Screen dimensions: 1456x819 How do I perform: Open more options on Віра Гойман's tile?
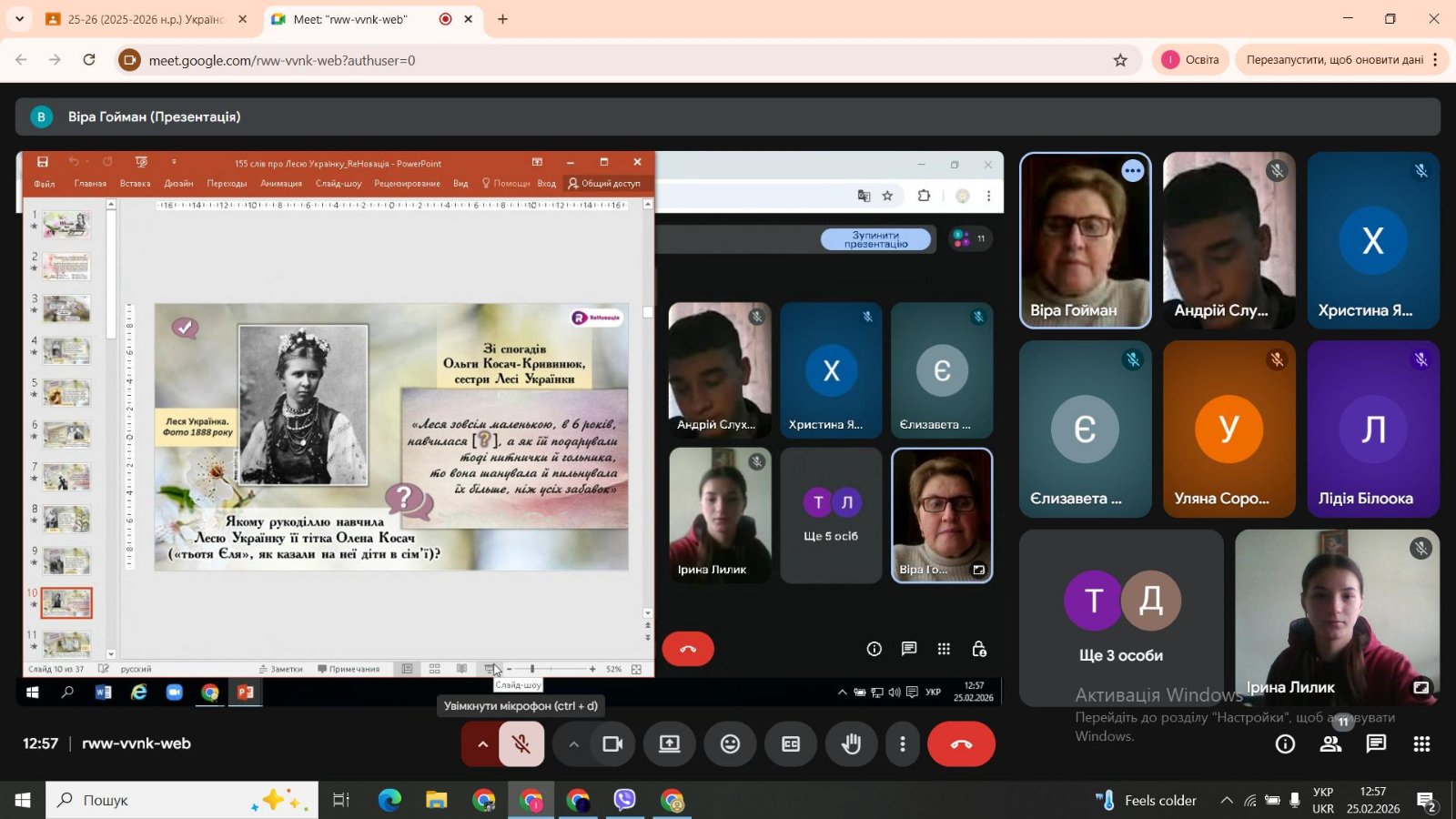click(x=1132, y=170)
